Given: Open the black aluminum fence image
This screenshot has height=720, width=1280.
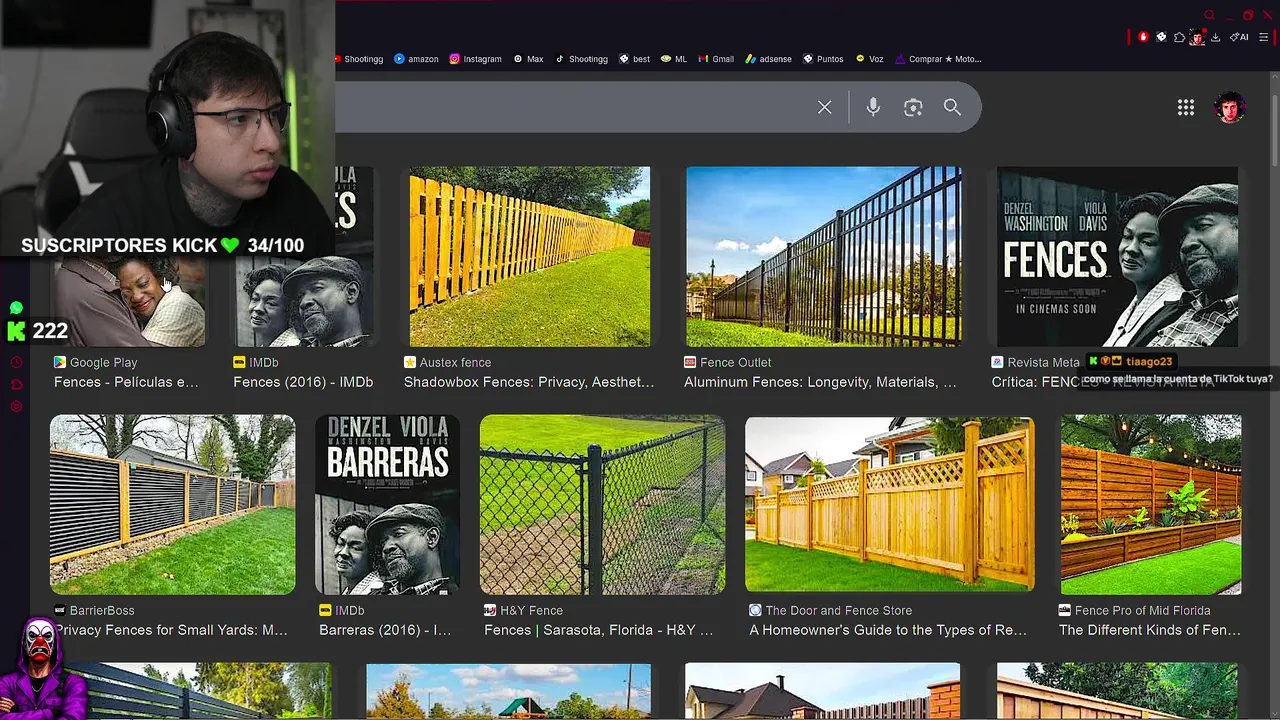Looking at the screenshot, I should 823,256.
